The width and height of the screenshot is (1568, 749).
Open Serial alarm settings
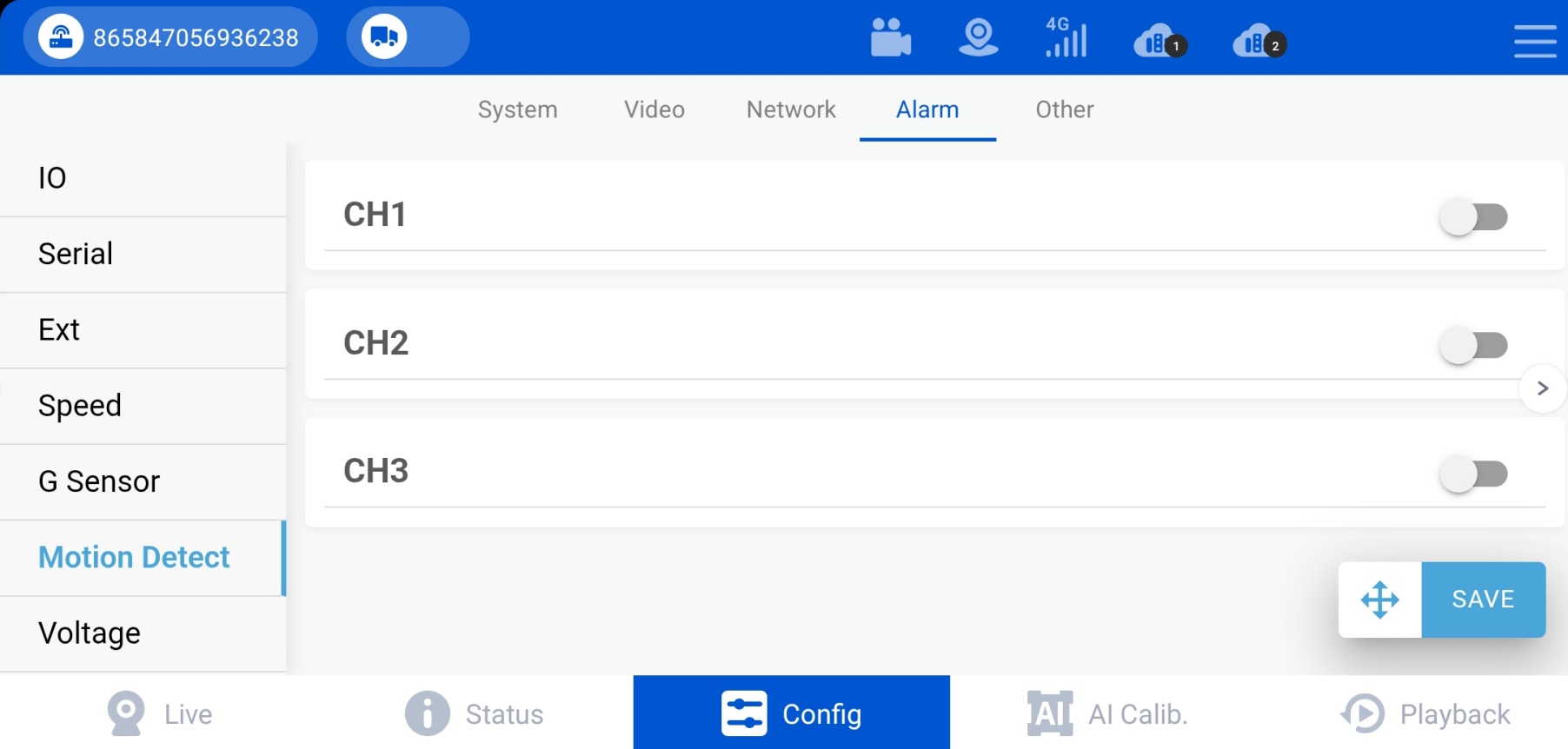[x=143, y=254]
